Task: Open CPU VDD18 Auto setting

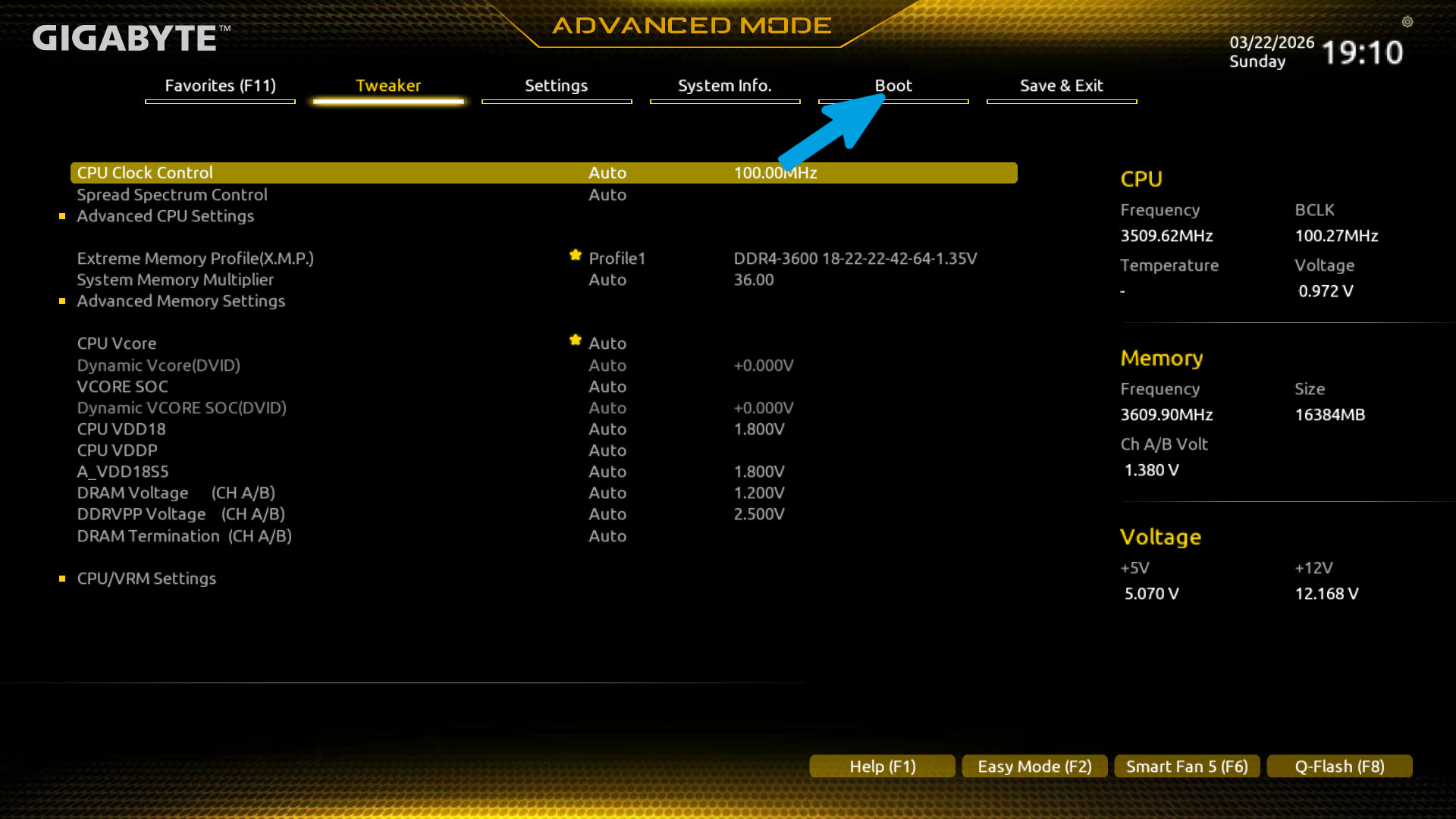Action: [607, 429]
